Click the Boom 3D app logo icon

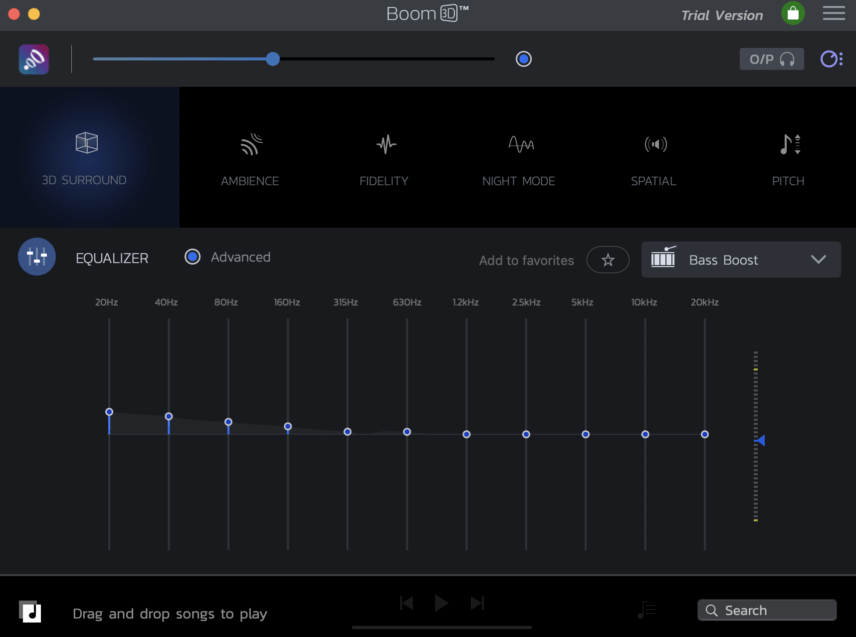34,59
